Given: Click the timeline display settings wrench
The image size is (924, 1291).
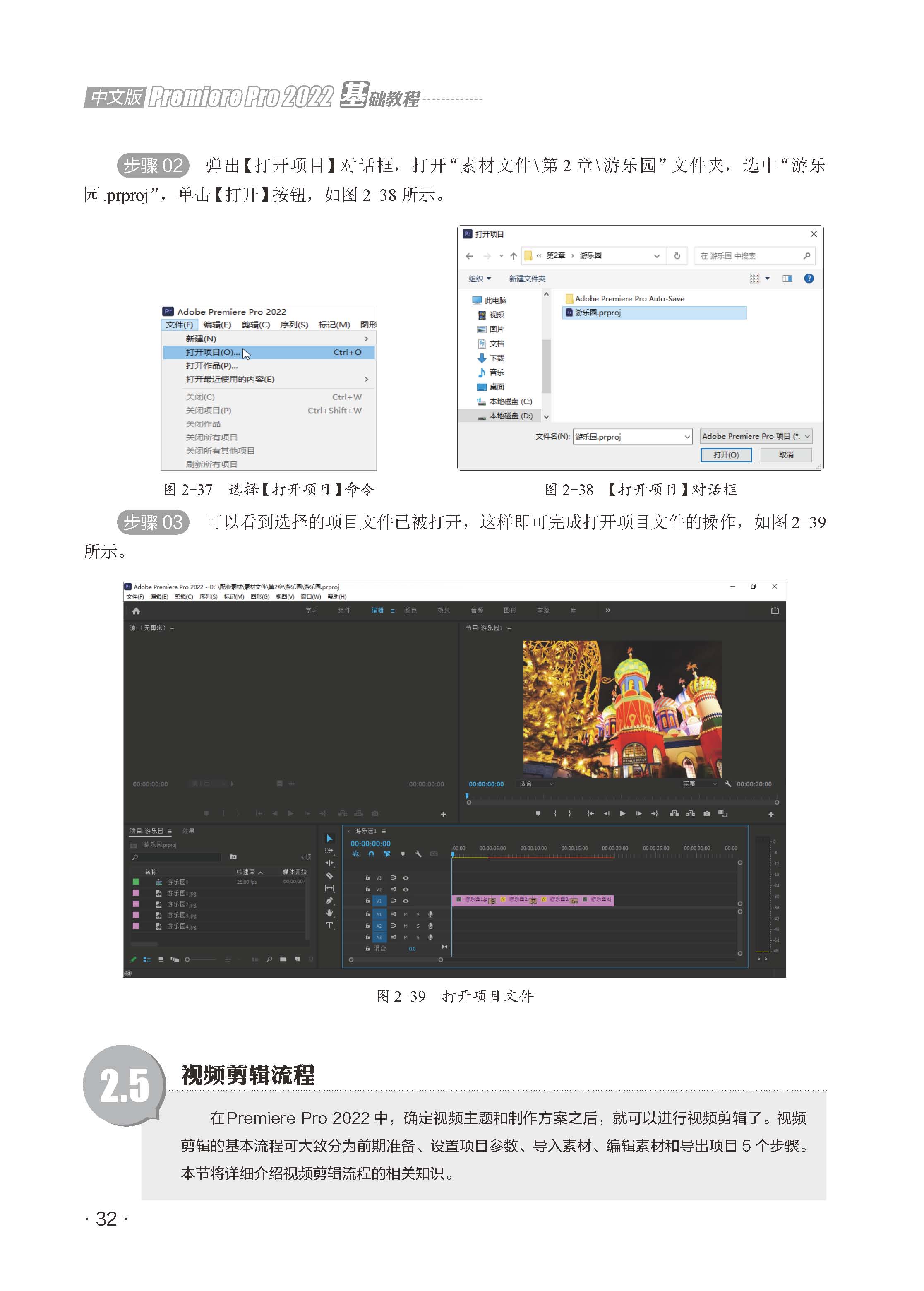Looking at the screenshot, I should tap(418, 853).
